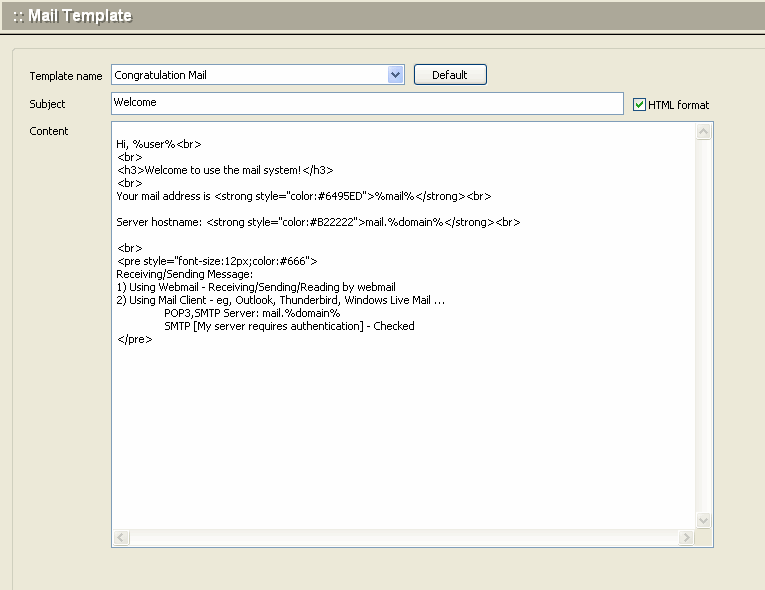Click the pre style font-size line

click(x=217, y=261)
